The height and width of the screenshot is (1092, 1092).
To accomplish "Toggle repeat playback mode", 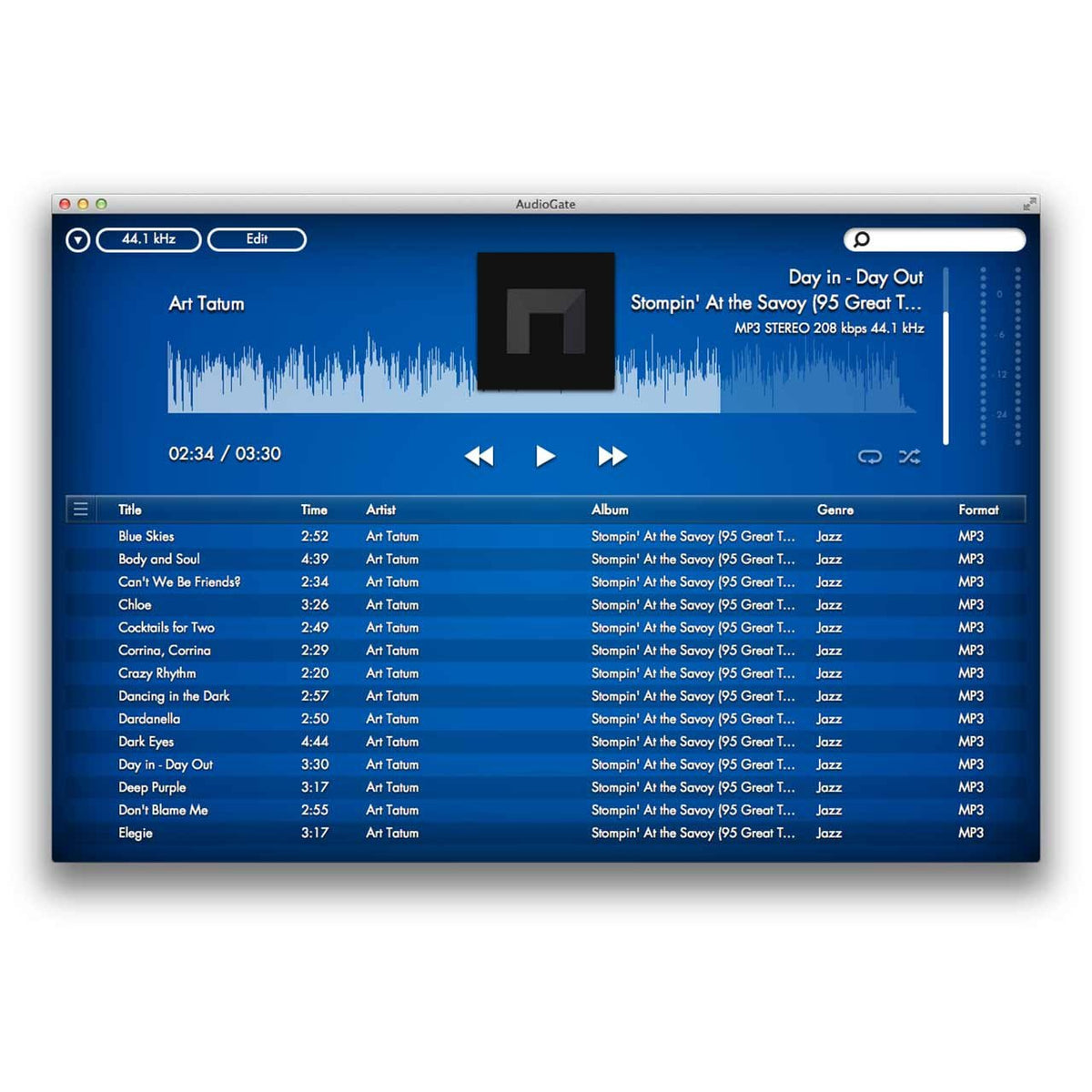I will pyautogui.click(x=870, y=458).
